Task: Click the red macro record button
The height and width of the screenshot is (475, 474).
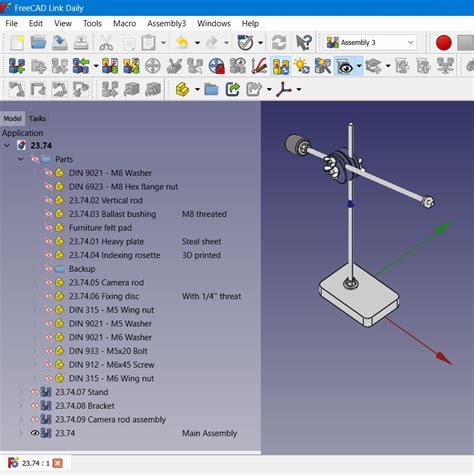Action: coord(444,43)
